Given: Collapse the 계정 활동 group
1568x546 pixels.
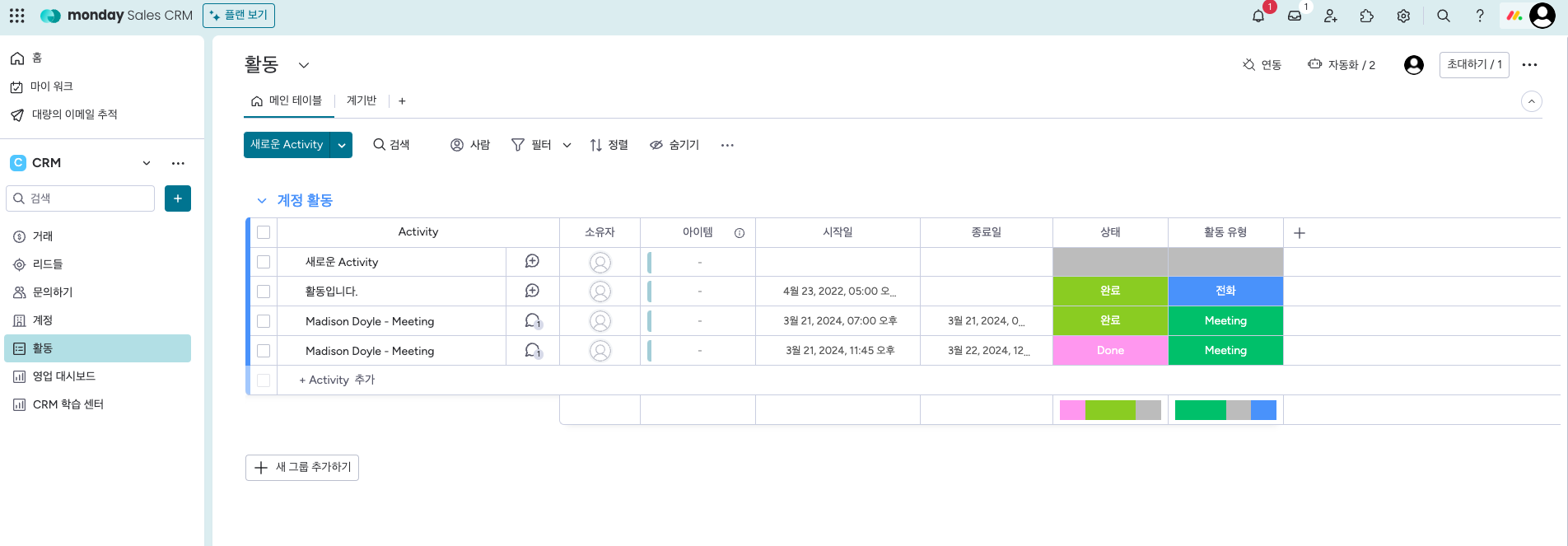Looking at the screenshot, I should [x=262, y=201].
